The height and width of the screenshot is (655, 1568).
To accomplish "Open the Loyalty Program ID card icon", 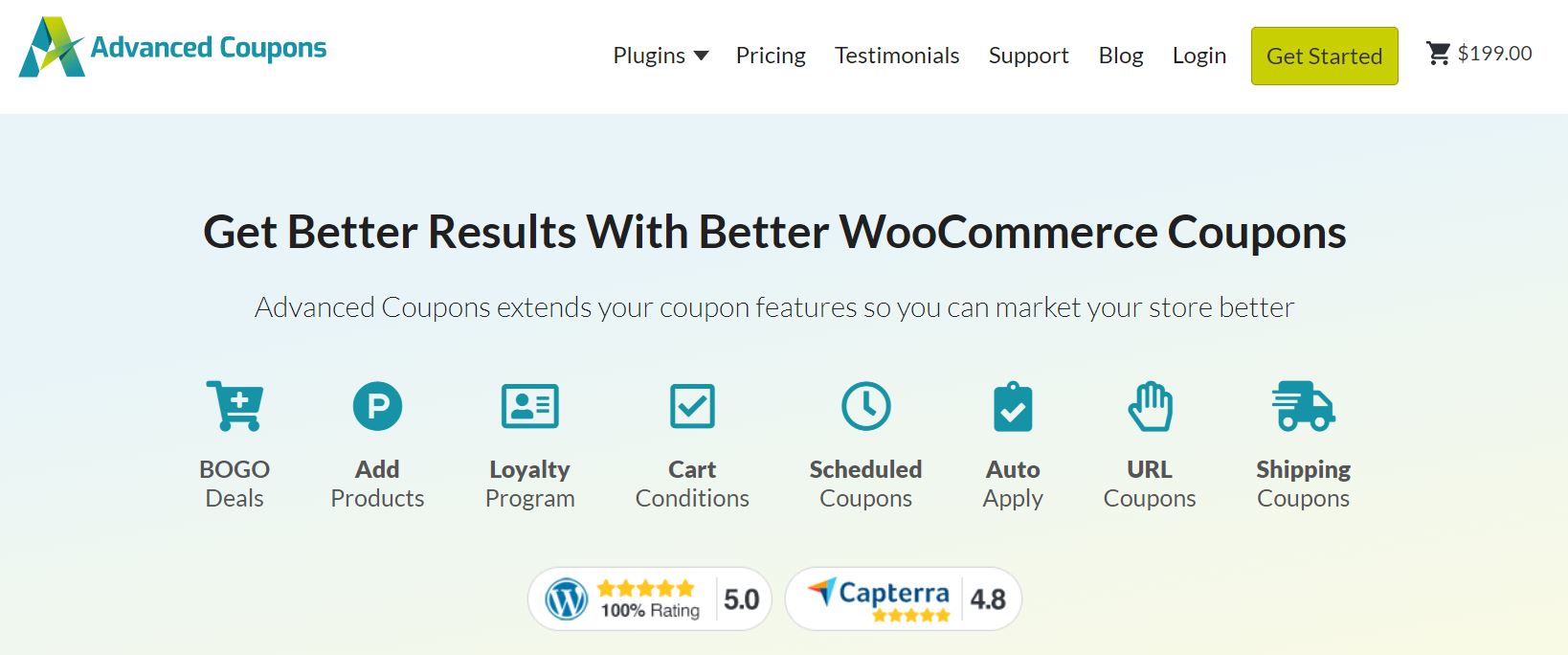I will point(529,406).
